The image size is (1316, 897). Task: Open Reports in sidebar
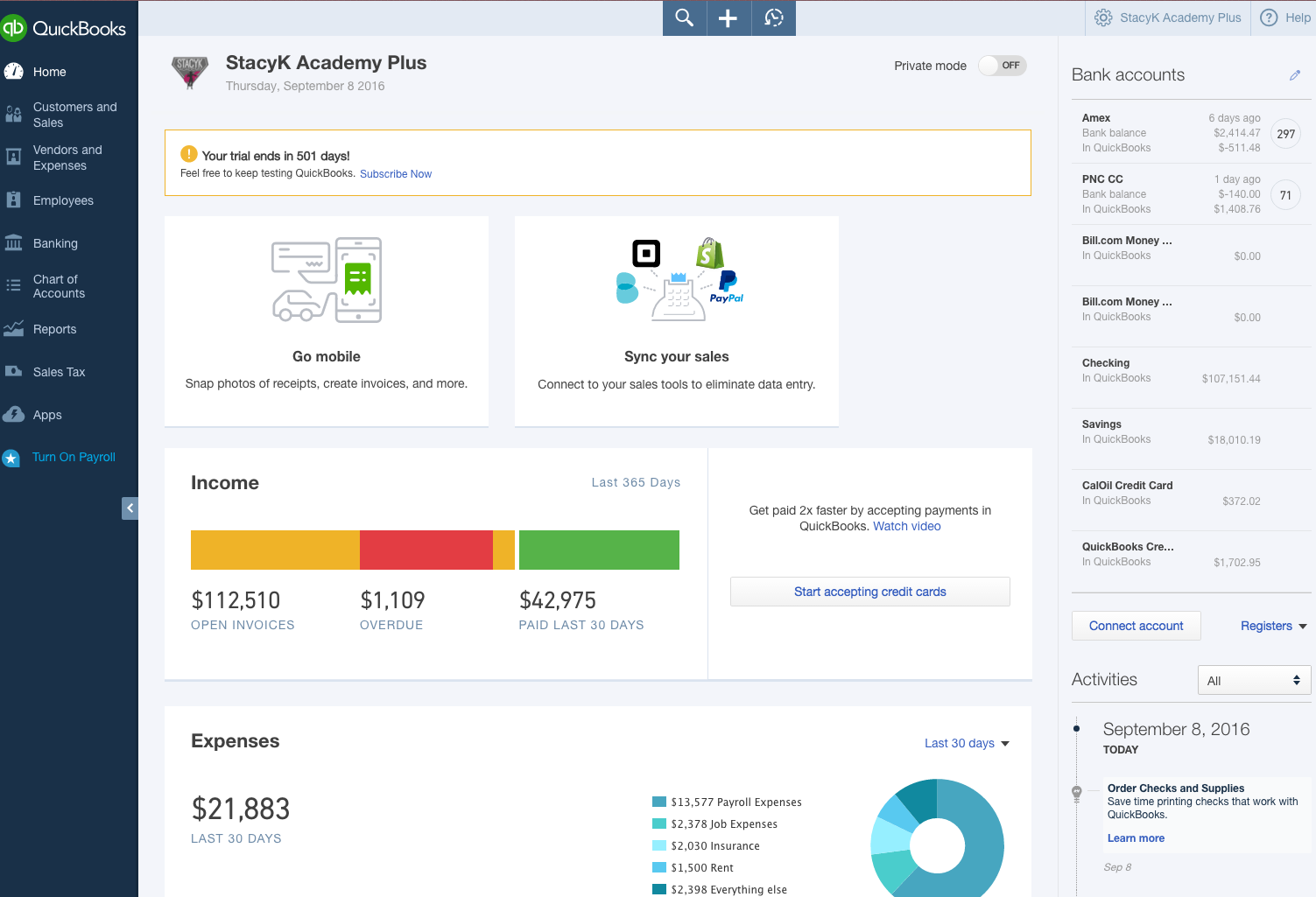[x=54, y=329]
